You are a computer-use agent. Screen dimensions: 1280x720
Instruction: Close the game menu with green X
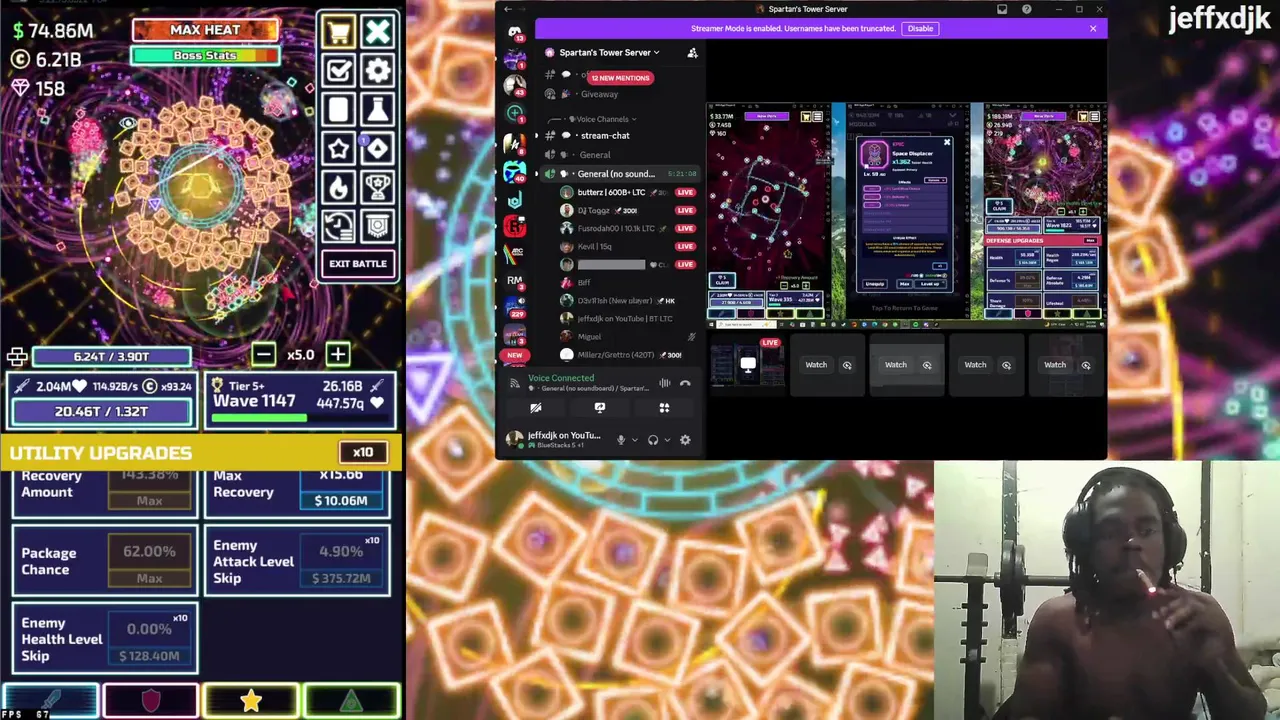tap(378, 32)
